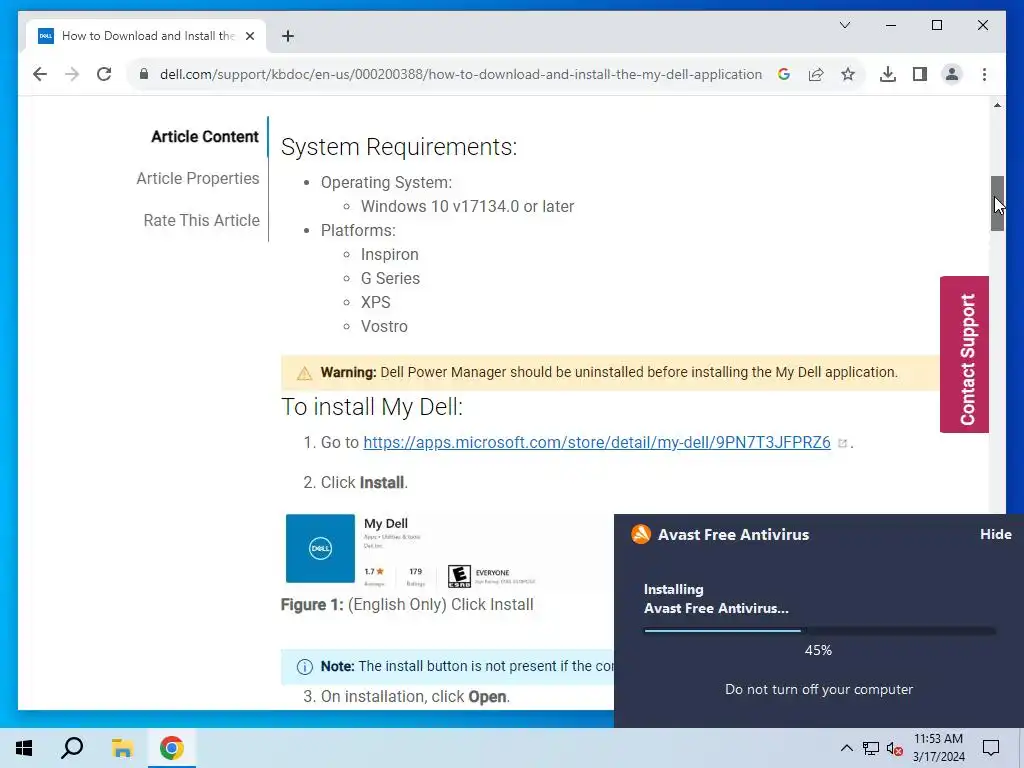Click Chrome icon in taskbar

point(172,748)
